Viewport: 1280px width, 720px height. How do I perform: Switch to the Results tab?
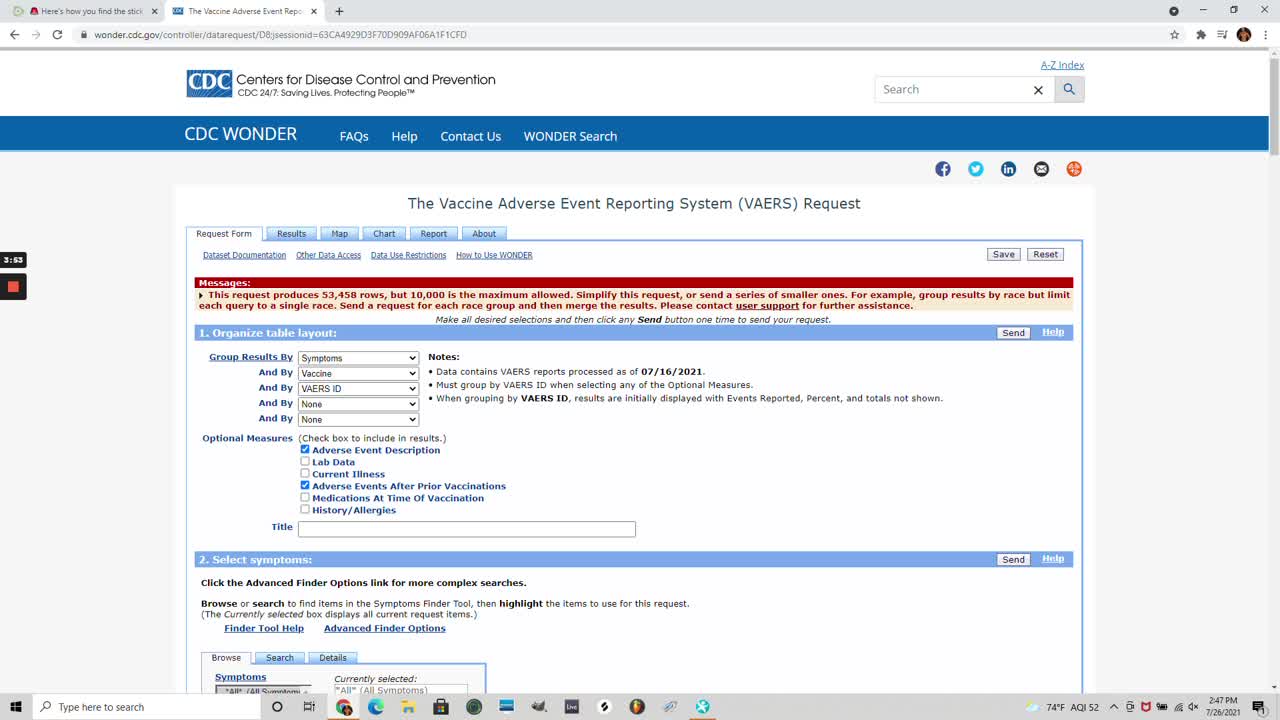click(292, 234)
